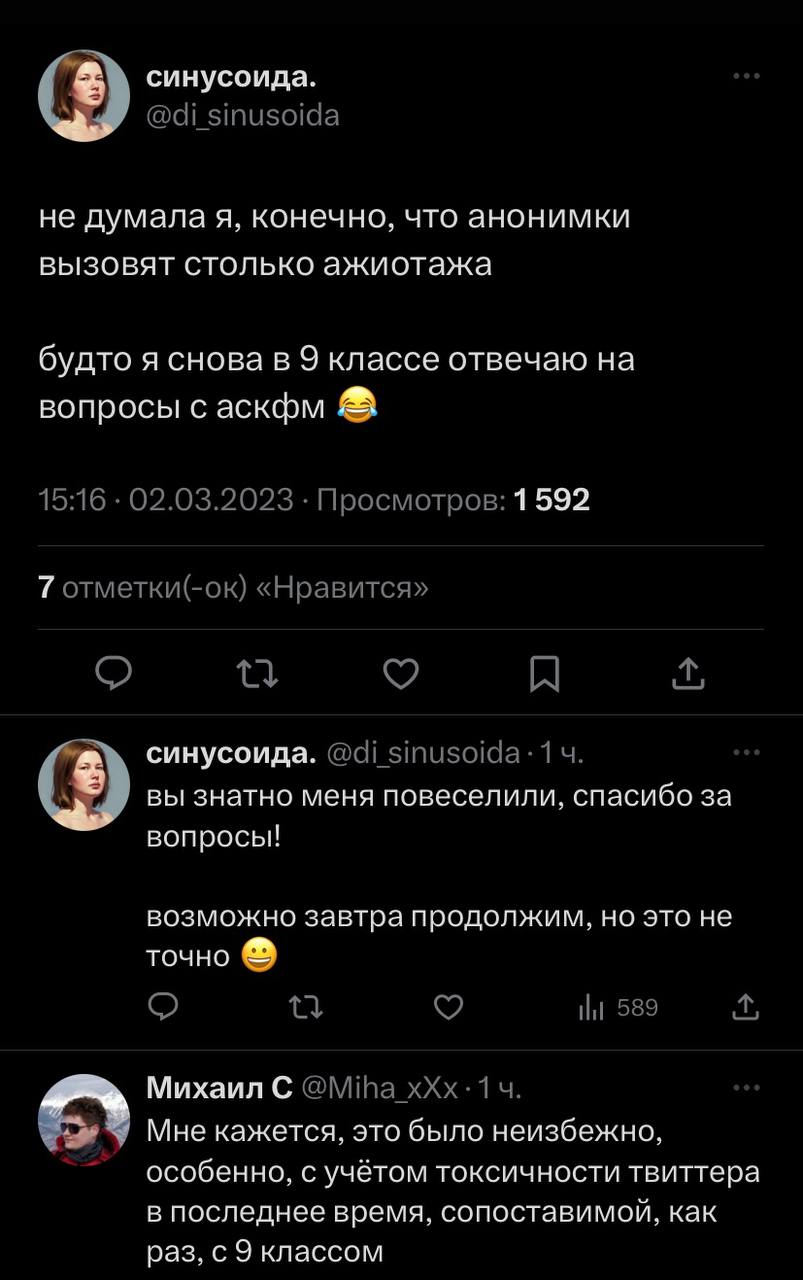
Task: Open синусоида's profile picture in main tweet
Action: click(84, 96)
